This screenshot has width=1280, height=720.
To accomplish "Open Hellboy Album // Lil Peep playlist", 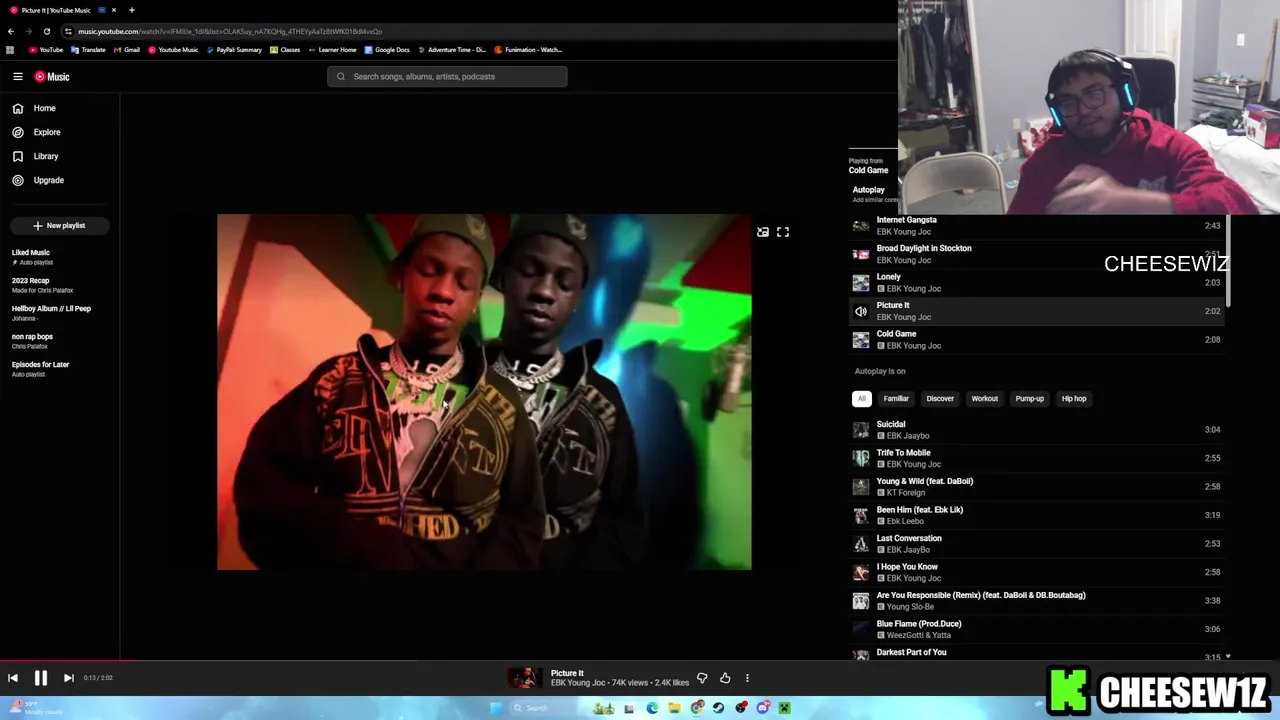I will (x=51, y=313).
